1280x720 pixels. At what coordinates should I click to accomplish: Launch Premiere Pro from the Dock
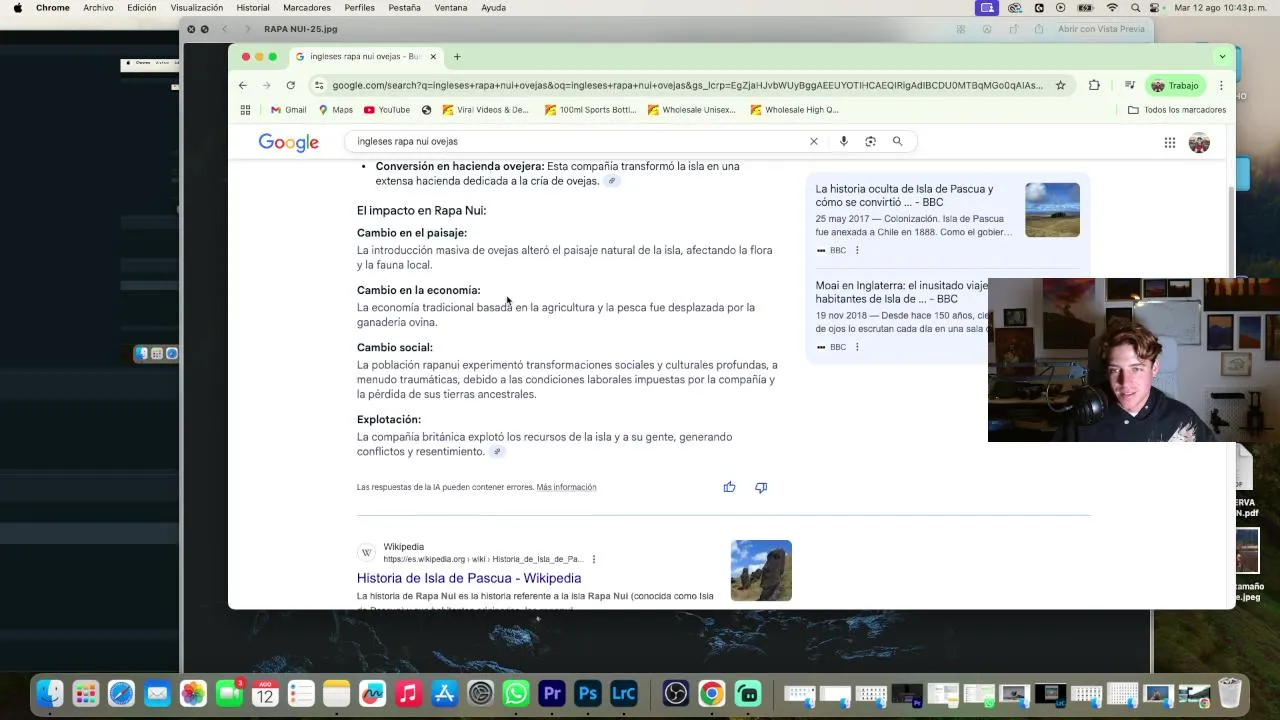tap(552, 693)
